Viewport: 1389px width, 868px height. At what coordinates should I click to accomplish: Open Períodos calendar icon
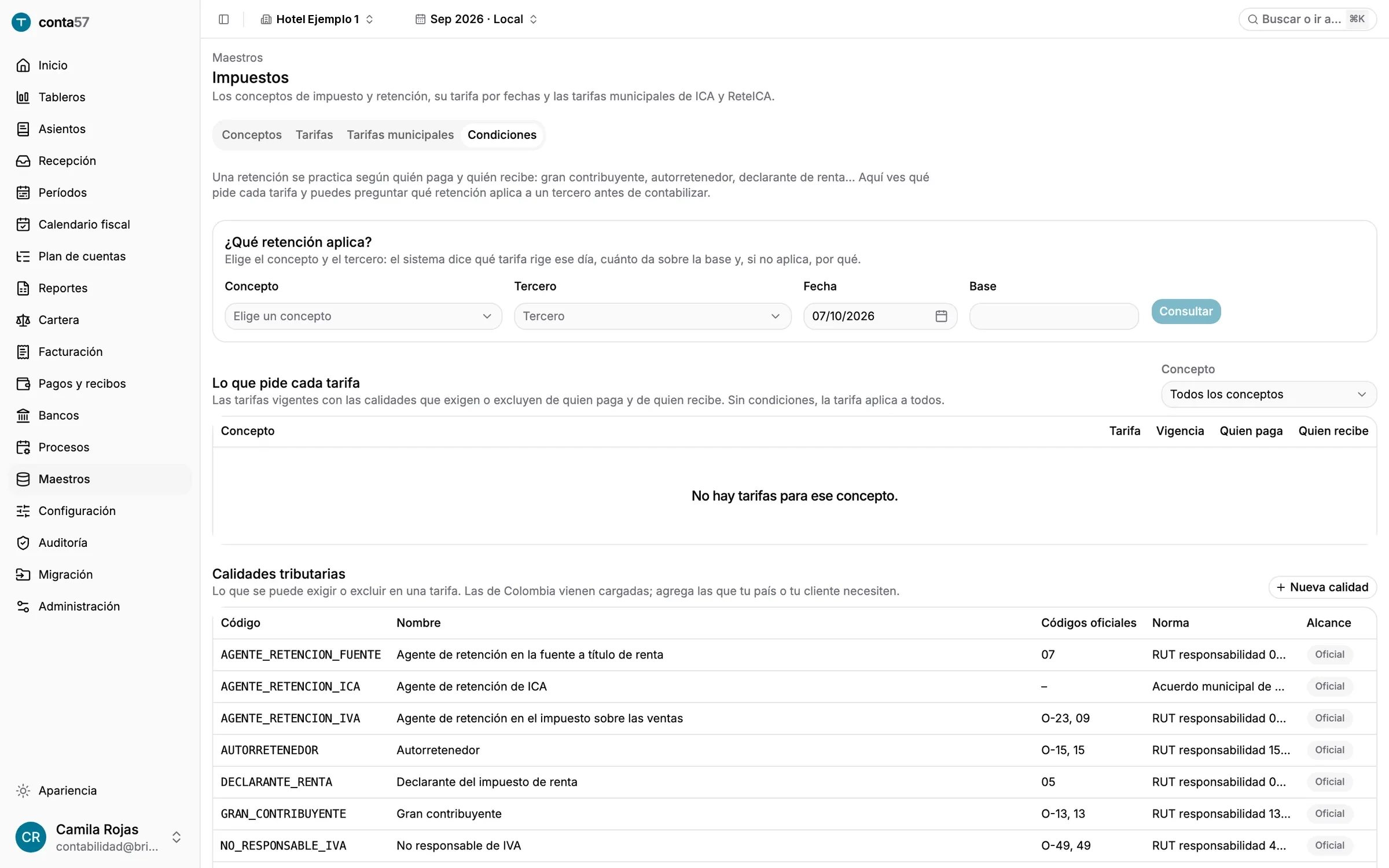pyautogui.click(x=23, y=193)
